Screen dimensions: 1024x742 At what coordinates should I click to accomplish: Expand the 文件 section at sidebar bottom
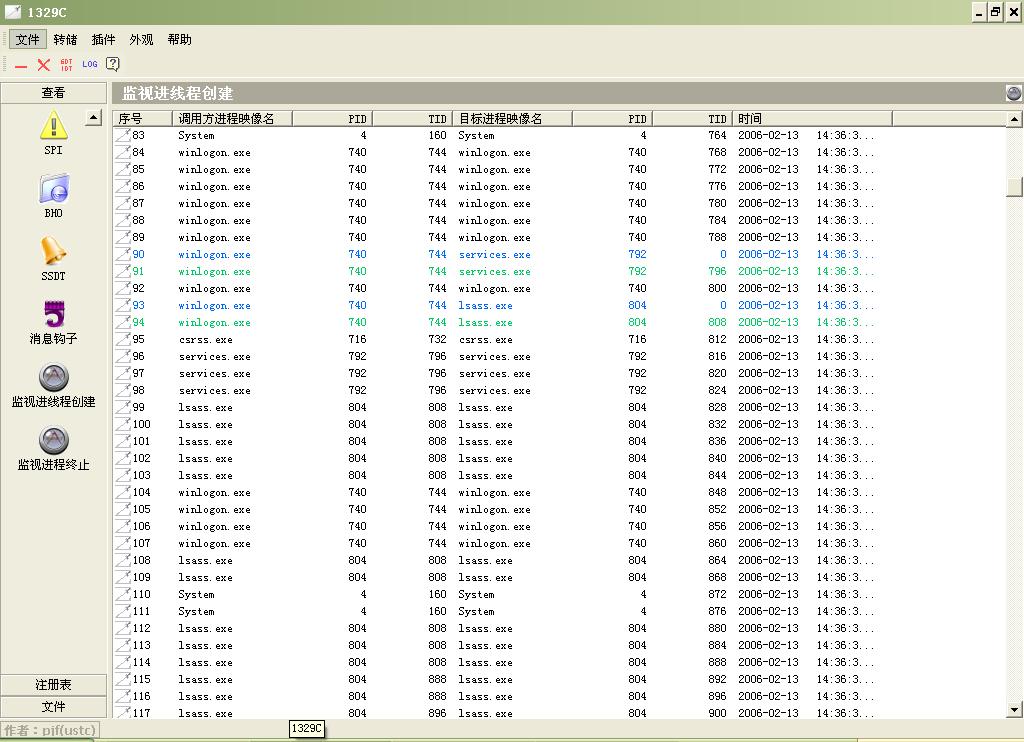click(53, 707)
